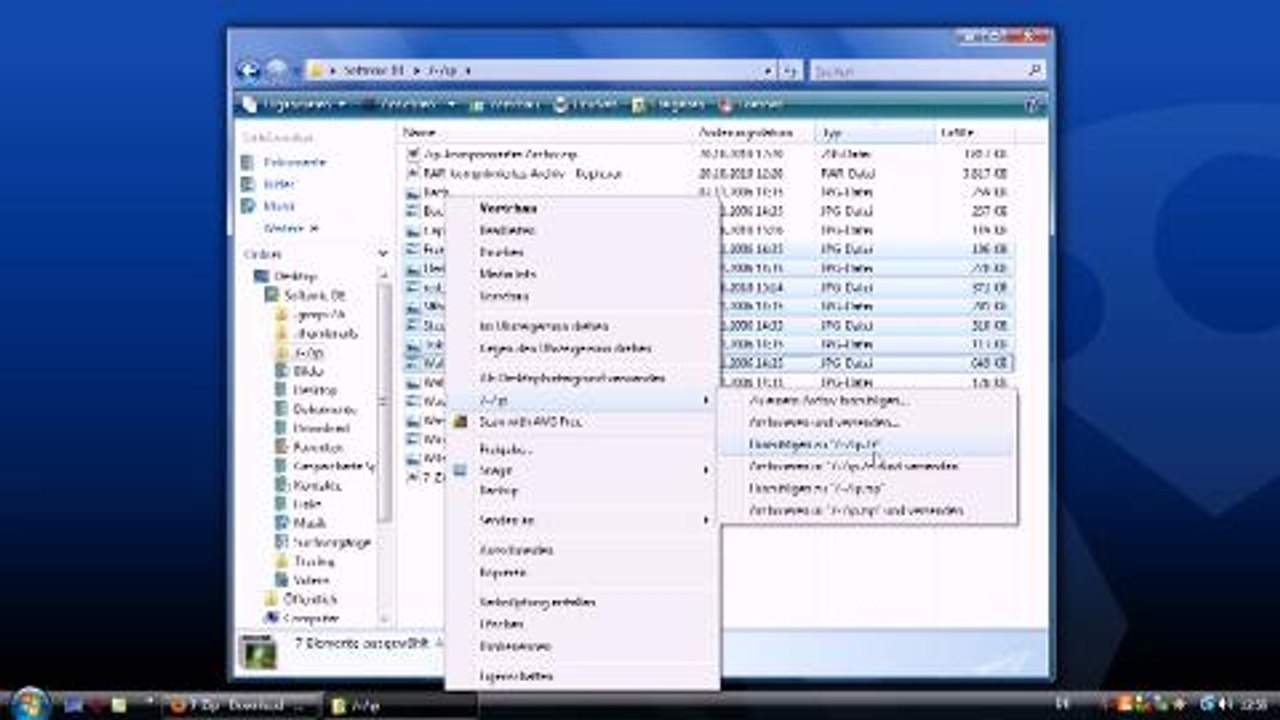Sort by the Typ column header
This screenshot has height=720, width=1280.
[x=876, y=132]
